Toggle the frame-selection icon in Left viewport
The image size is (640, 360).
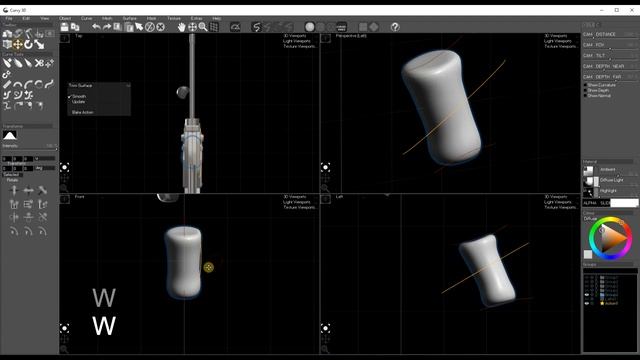325,328
